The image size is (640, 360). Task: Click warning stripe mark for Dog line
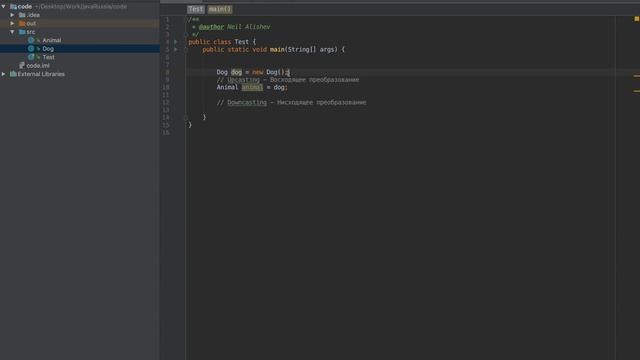[636, 76]
